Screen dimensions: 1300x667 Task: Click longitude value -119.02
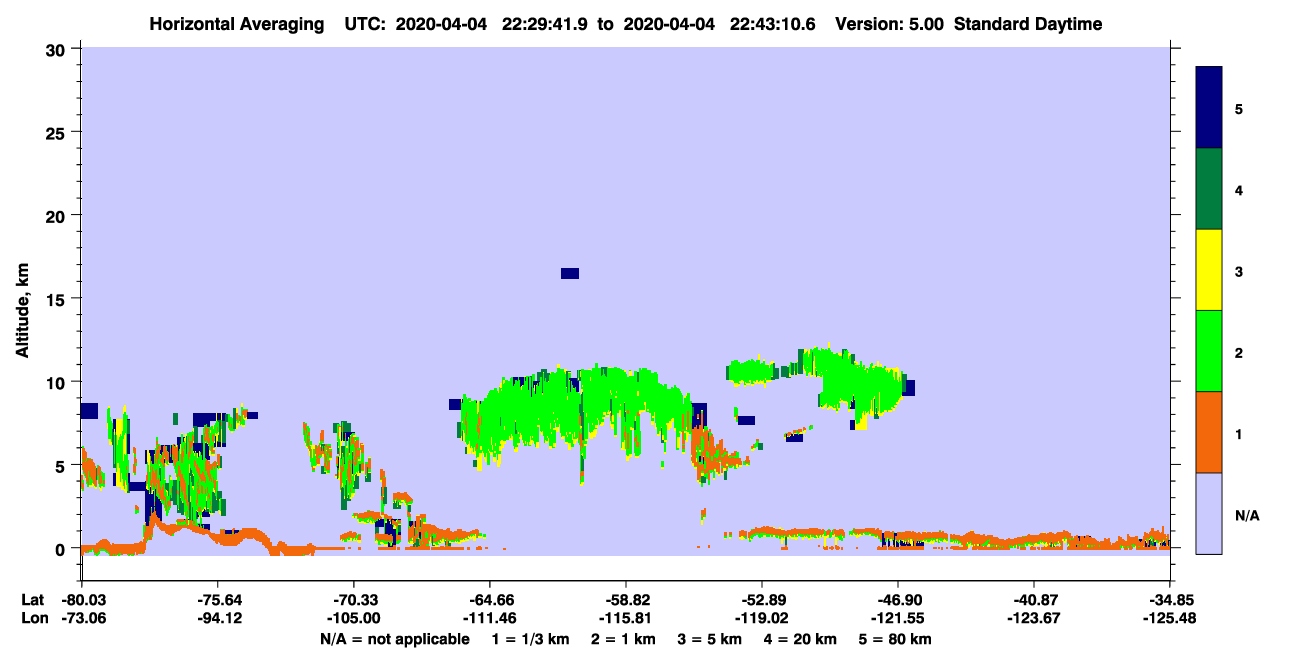click(x=761, y=618)
